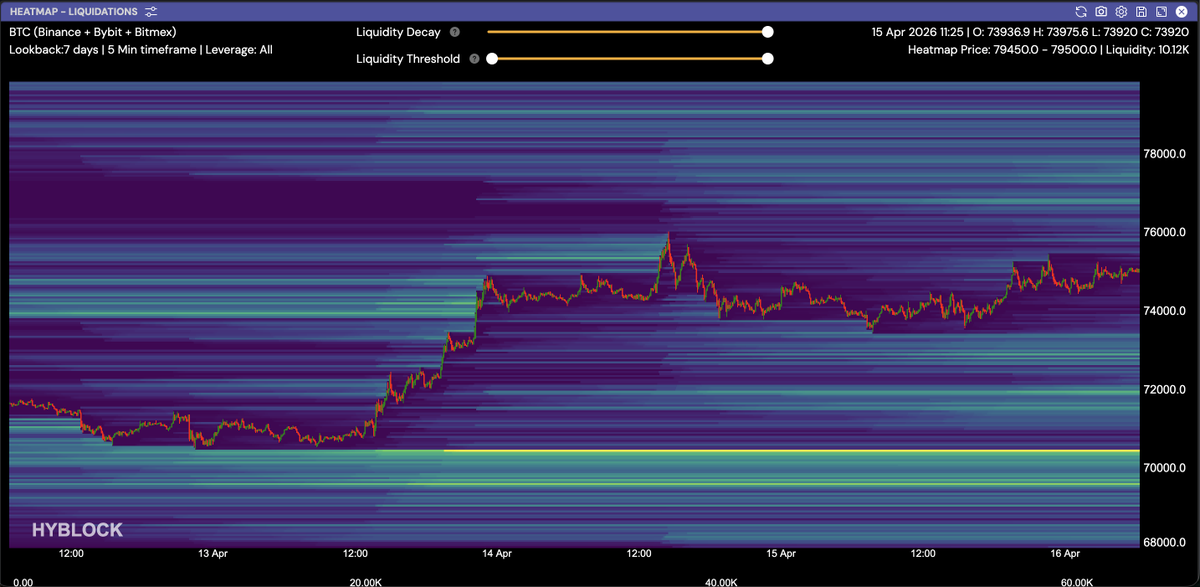Image resolution: width=1200 pixels, height=587 pixels.
Task: Click the Liquidity Threshold help icon
Action: (x=474, y=59)
